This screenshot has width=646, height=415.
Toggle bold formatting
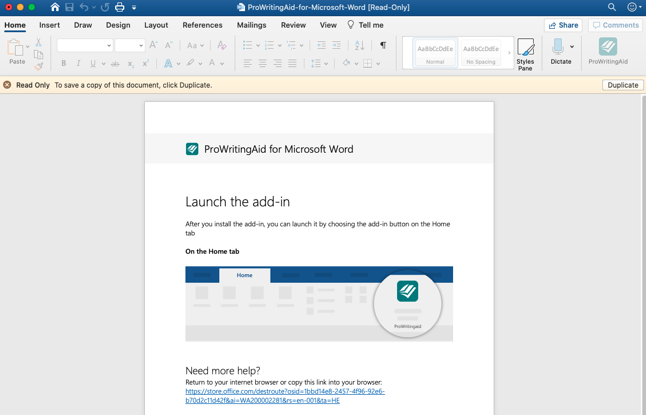[63, 63]
